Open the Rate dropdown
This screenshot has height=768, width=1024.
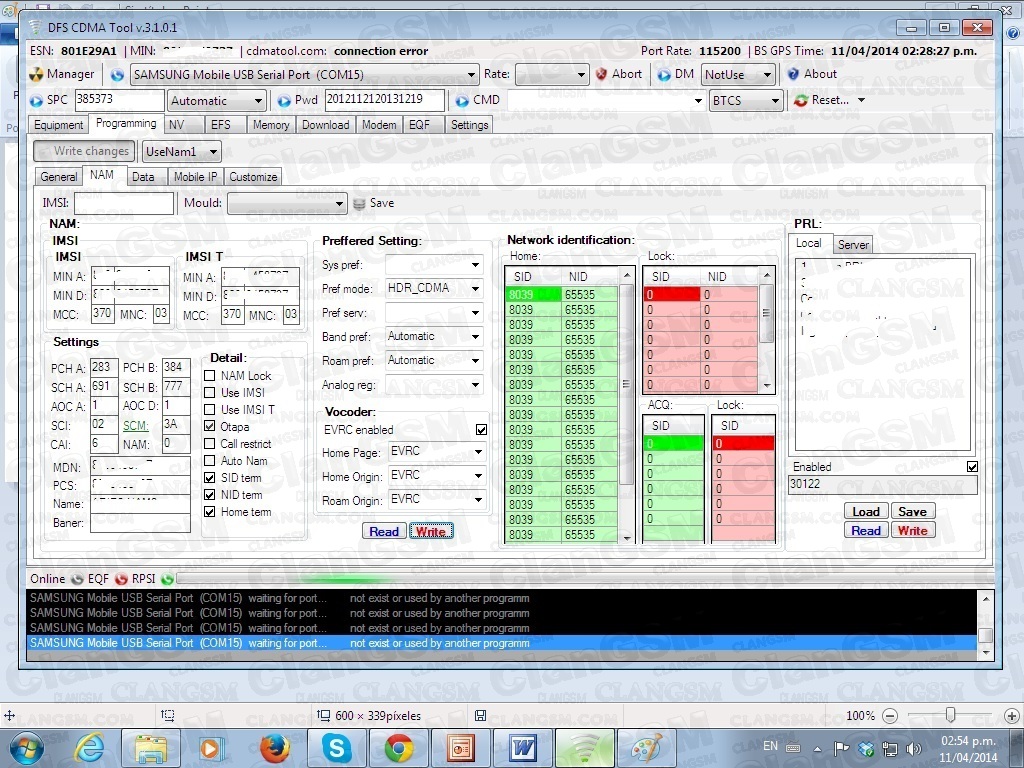point(581,75)
